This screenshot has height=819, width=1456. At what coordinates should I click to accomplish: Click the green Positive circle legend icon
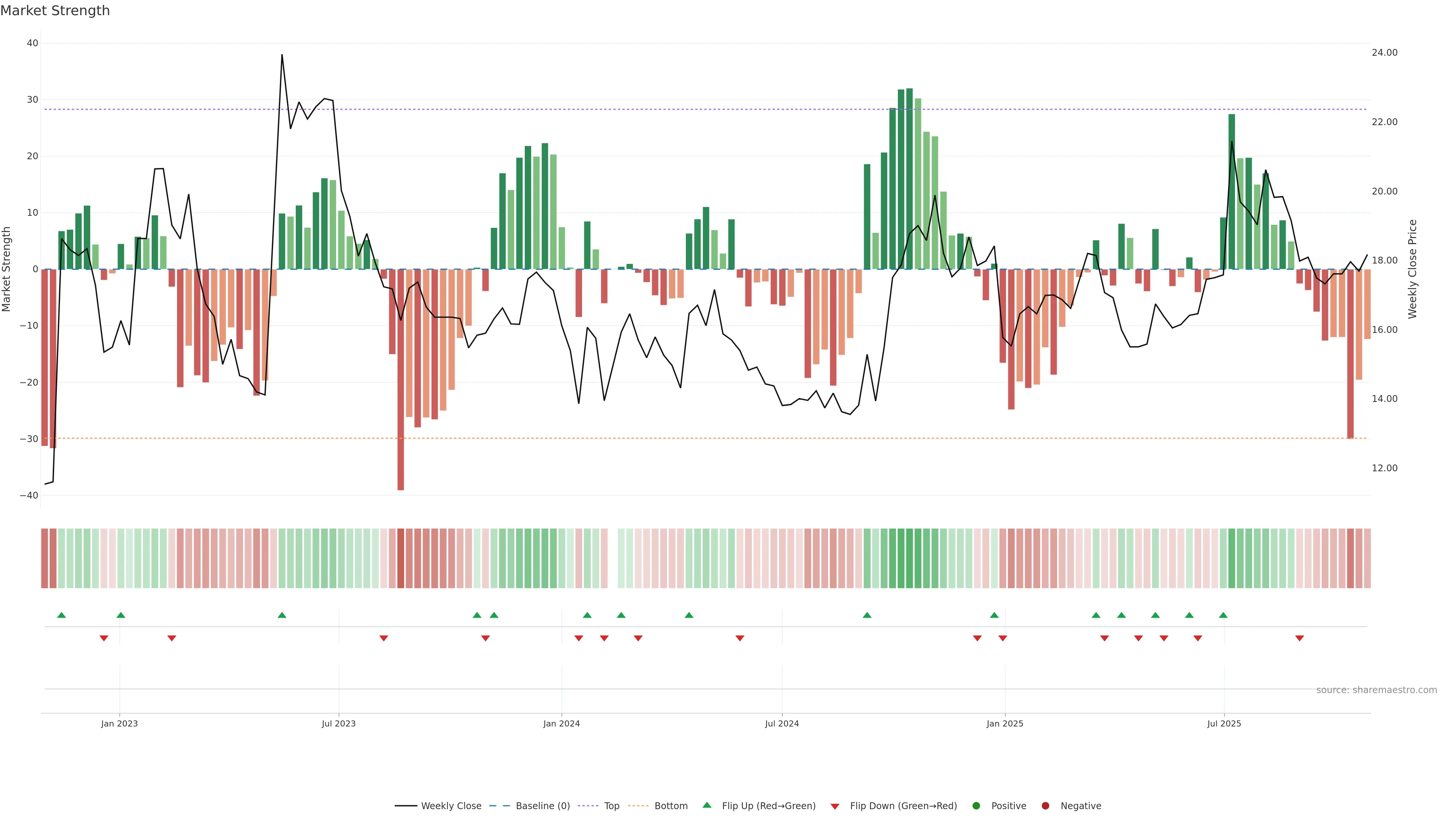(976, 805)
